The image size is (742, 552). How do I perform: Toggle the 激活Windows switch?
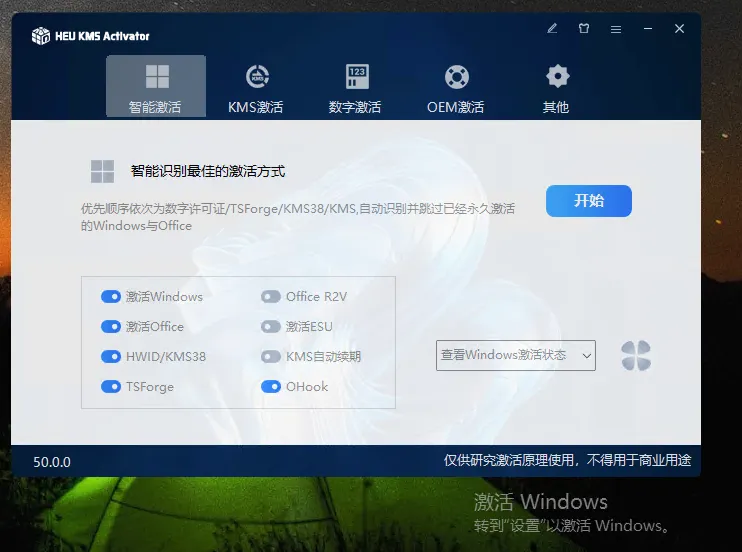(x=111, y=297)
